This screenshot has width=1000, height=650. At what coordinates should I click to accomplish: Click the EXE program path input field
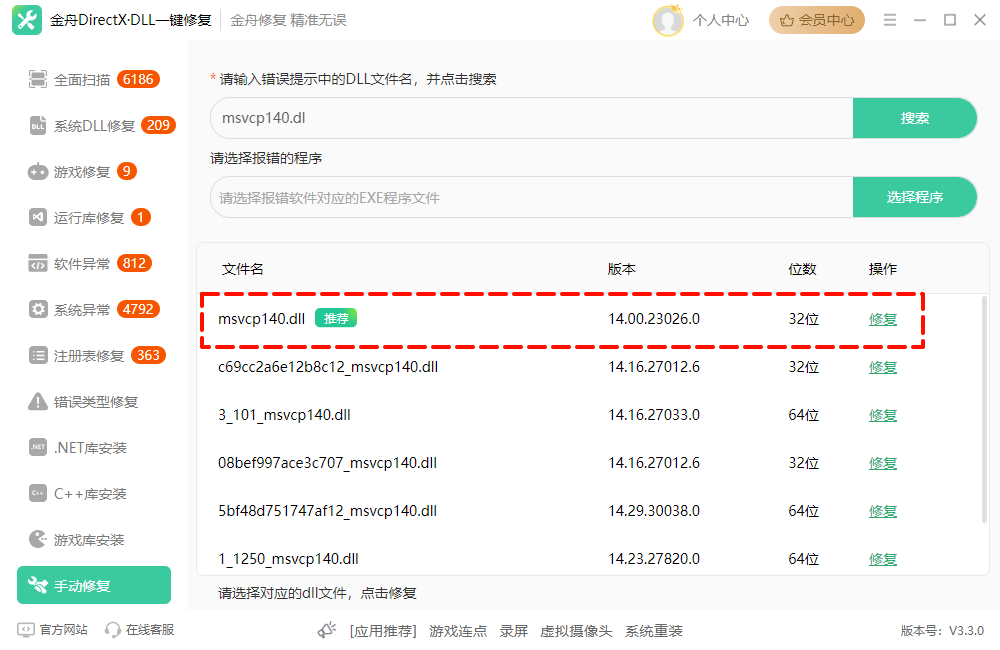point(532,197)
